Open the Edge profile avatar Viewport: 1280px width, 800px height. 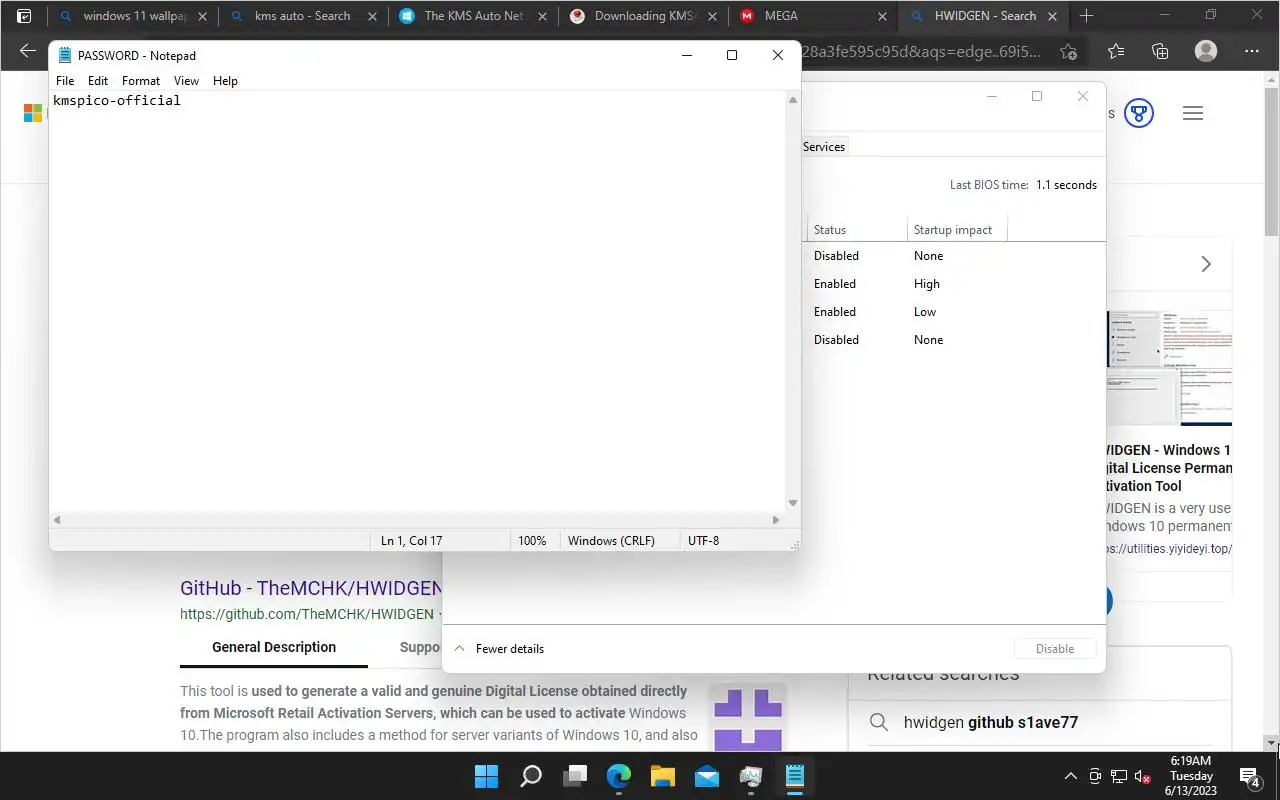click(1206, 52)
